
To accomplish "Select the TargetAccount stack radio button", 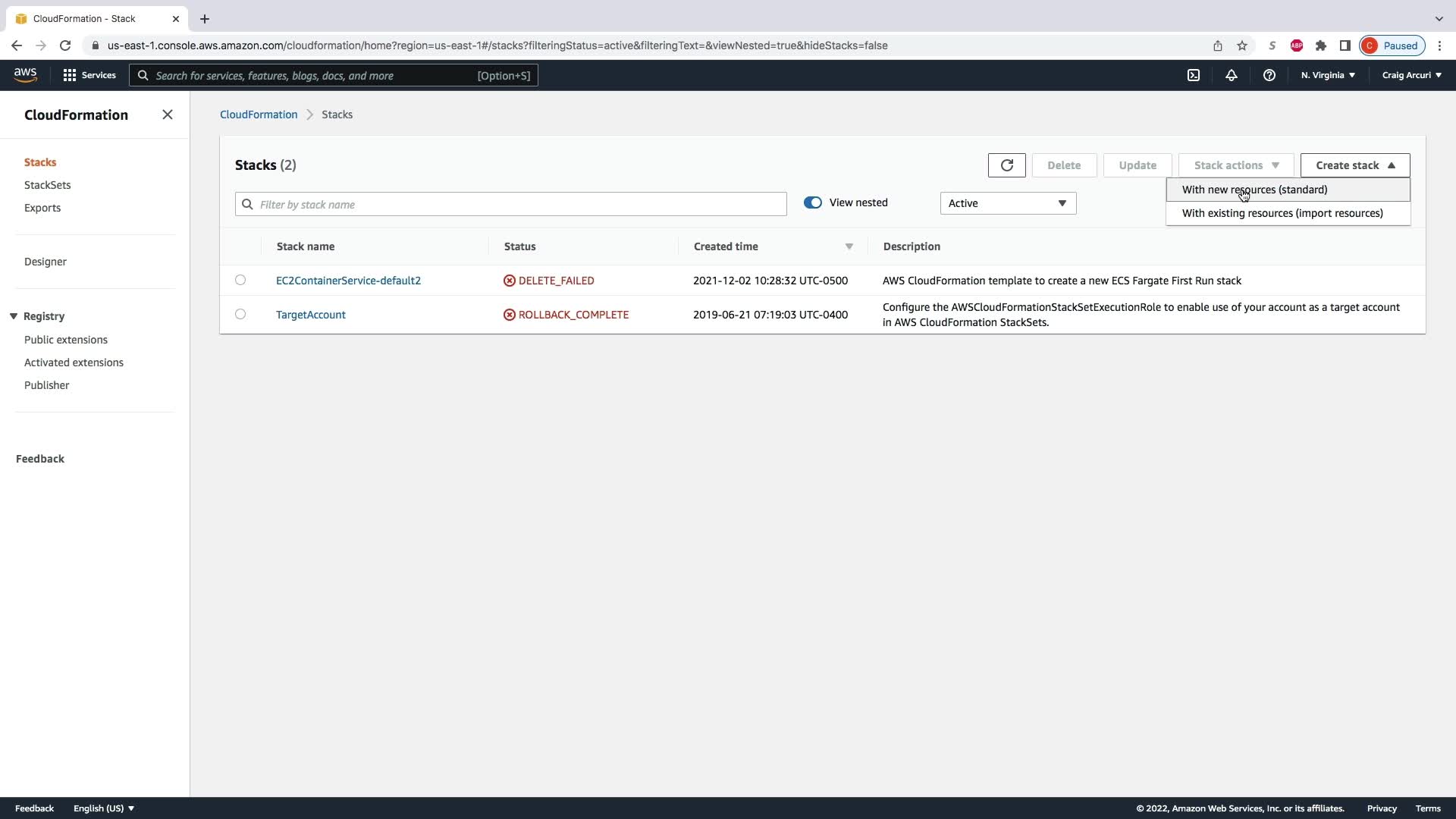I will pos(240,314).
